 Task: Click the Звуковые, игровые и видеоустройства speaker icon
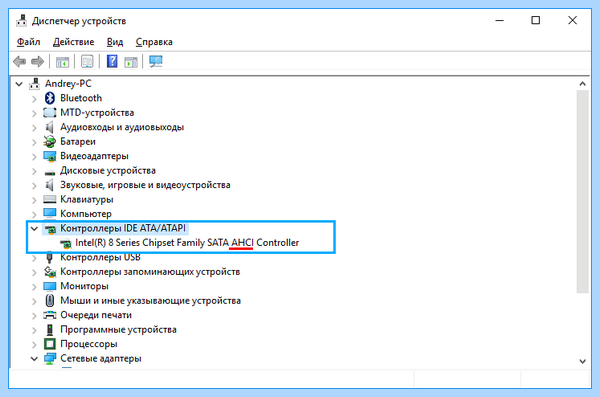[x=49, y=185]
